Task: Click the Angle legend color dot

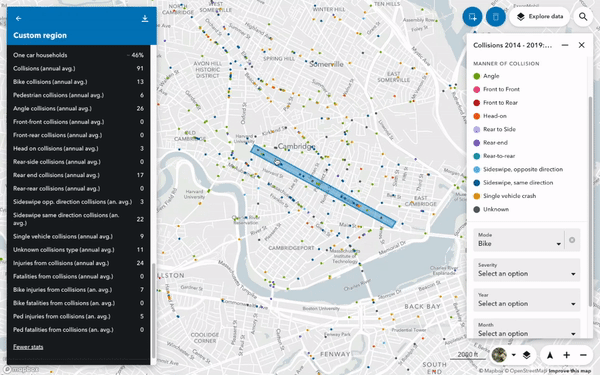Action: pyautogui.click(x=476, y=76)
